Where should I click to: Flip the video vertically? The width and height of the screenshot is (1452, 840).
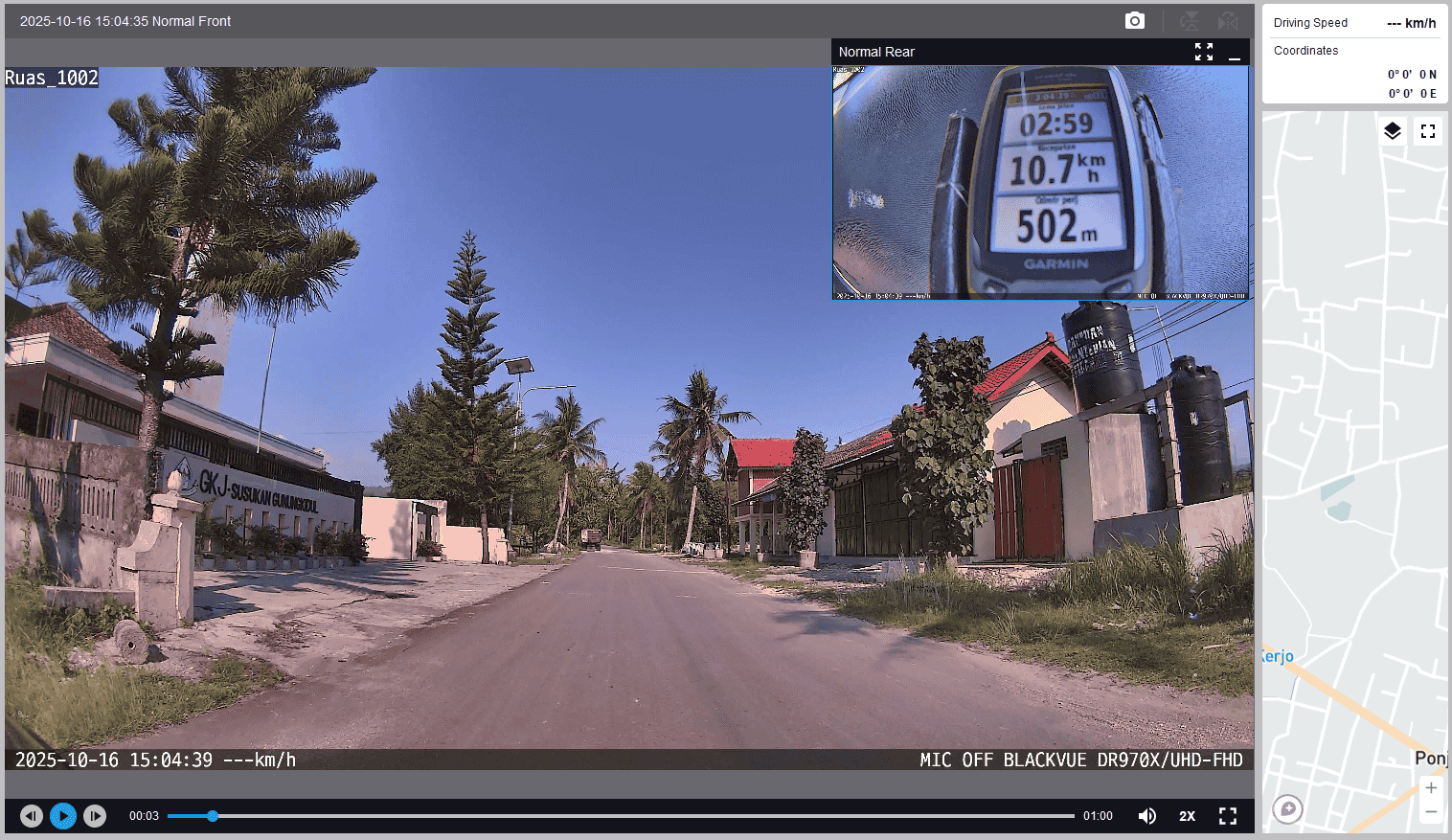(1190, 21)
